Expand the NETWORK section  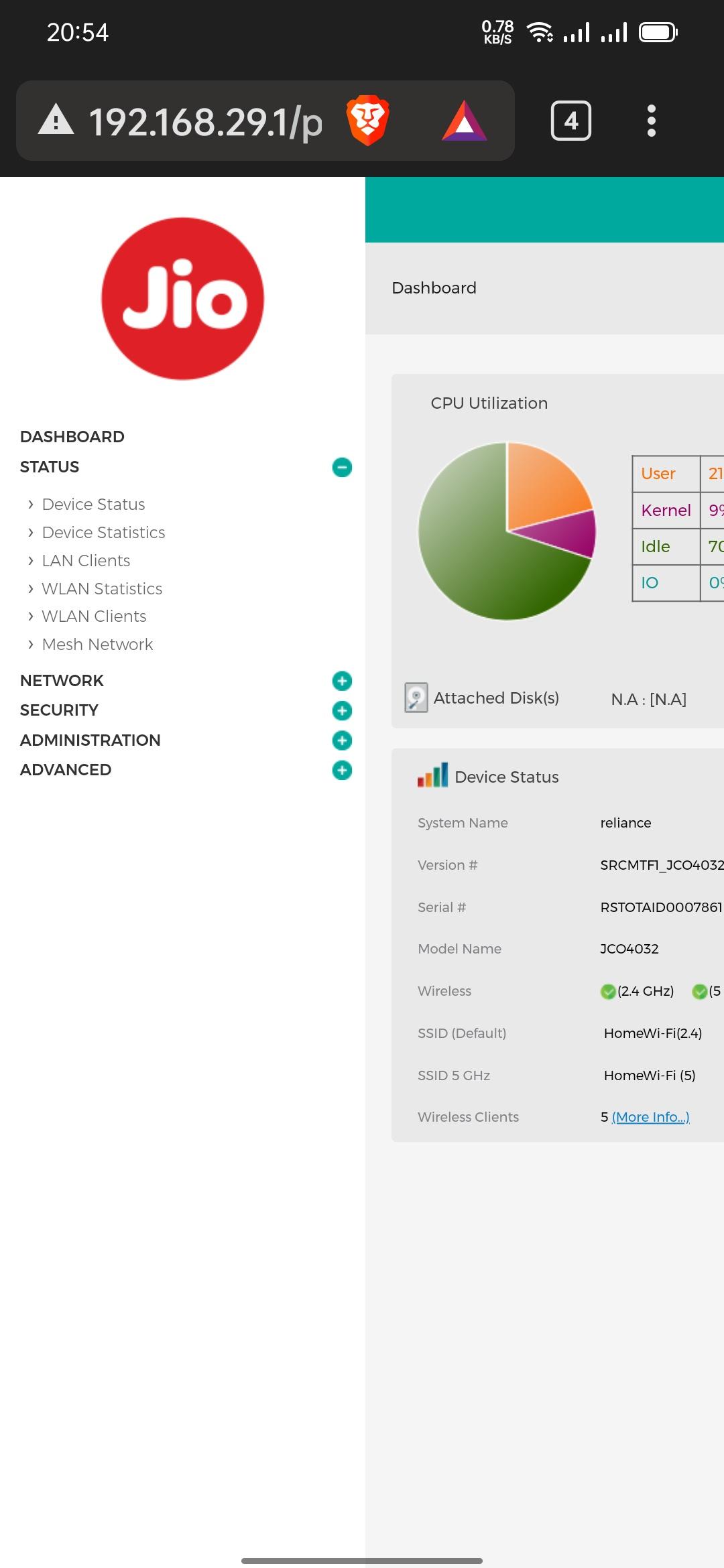[342, 681]
